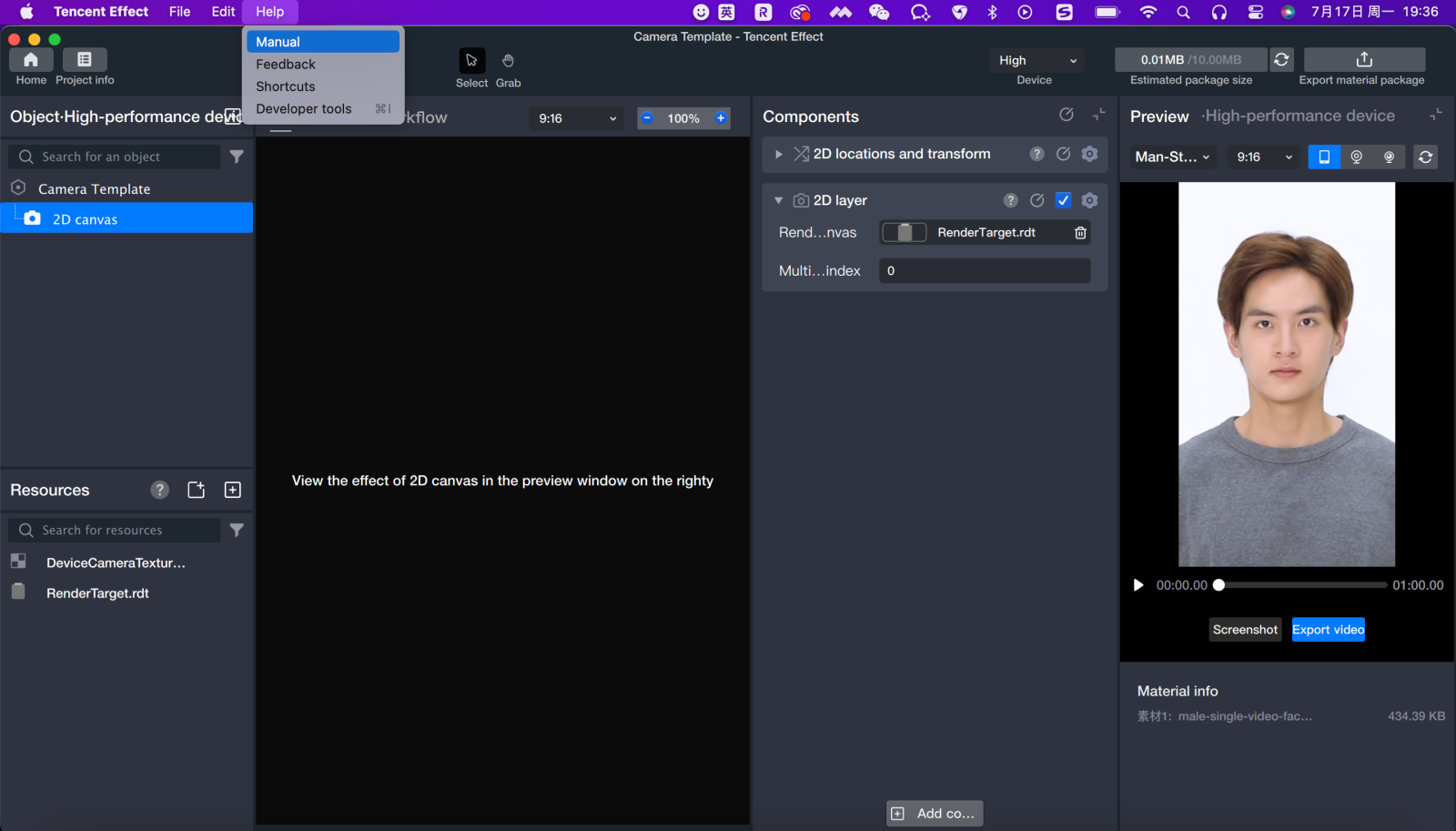
Task: Open the Preview panel 9:16 ratio dropdown
Action: coord(1264,157)
